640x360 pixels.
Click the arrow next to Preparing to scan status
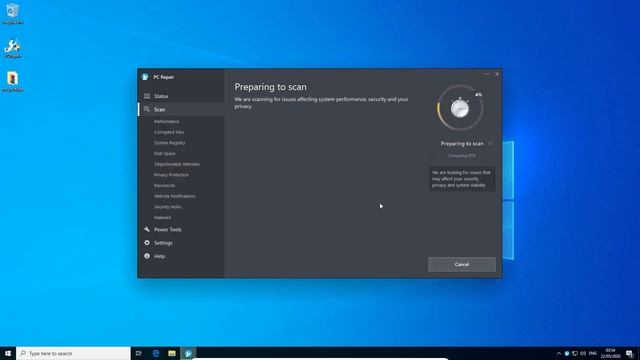tap(491, 144)
